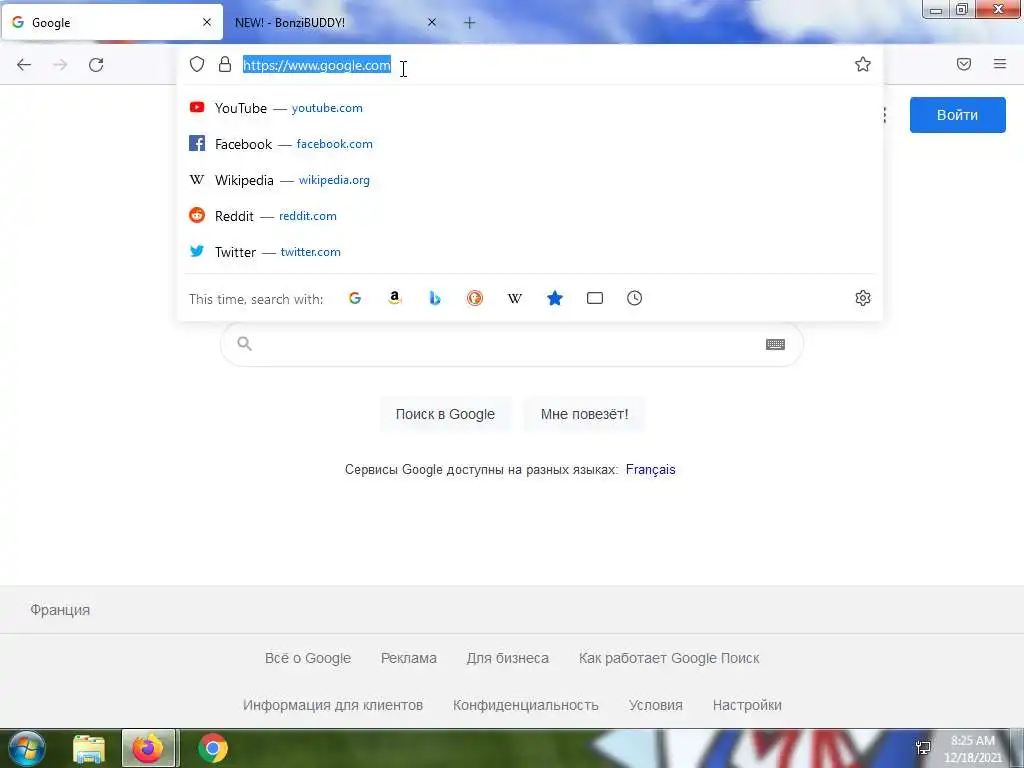
Task: Select the YouTube suggestion row
Action: (530, 108)
